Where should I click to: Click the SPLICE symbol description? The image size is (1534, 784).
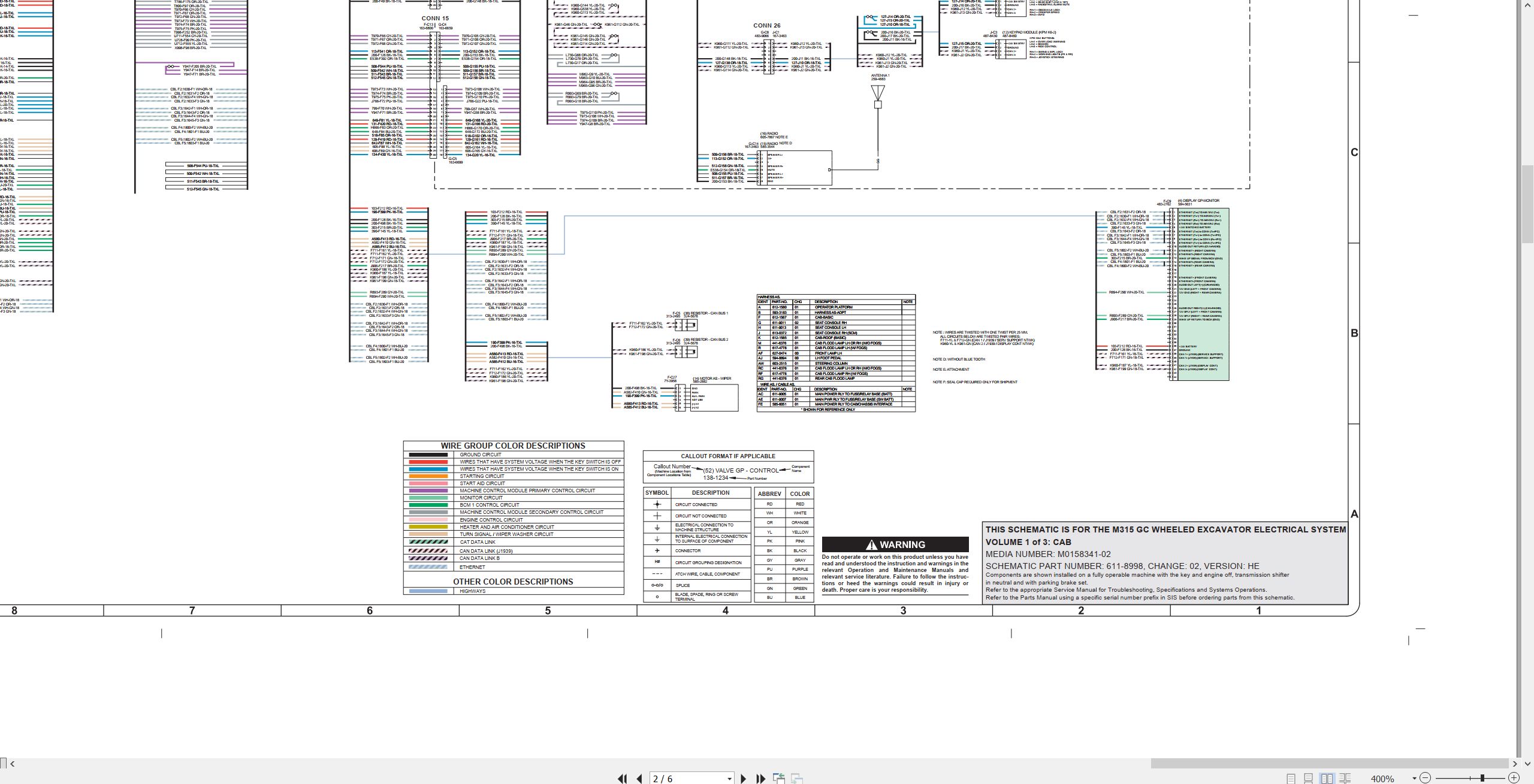click(683, 585)
